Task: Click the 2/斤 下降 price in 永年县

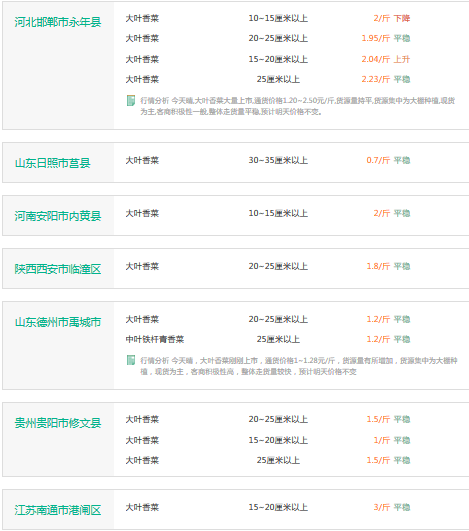Action: 392,18
